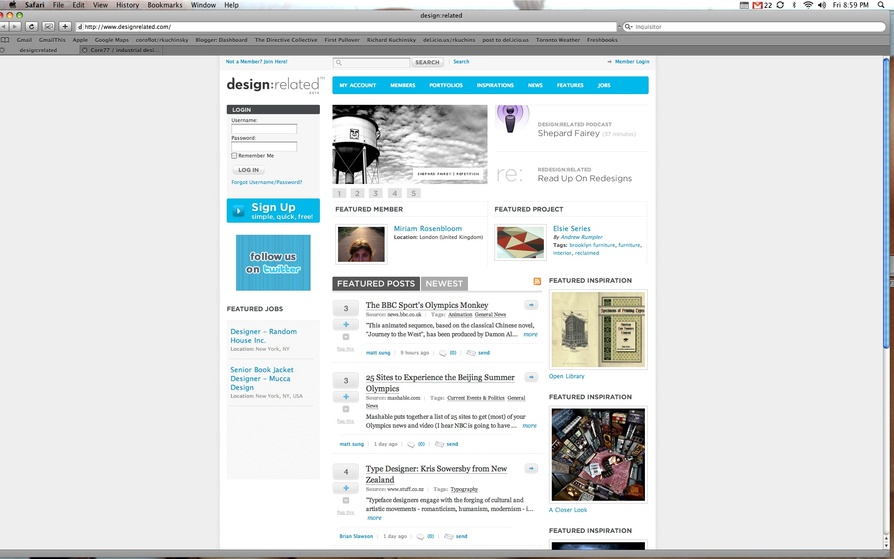Open the podcast icon for Shepard Fairey
Viewport: 894px width, 559px height.
(511, 119)
